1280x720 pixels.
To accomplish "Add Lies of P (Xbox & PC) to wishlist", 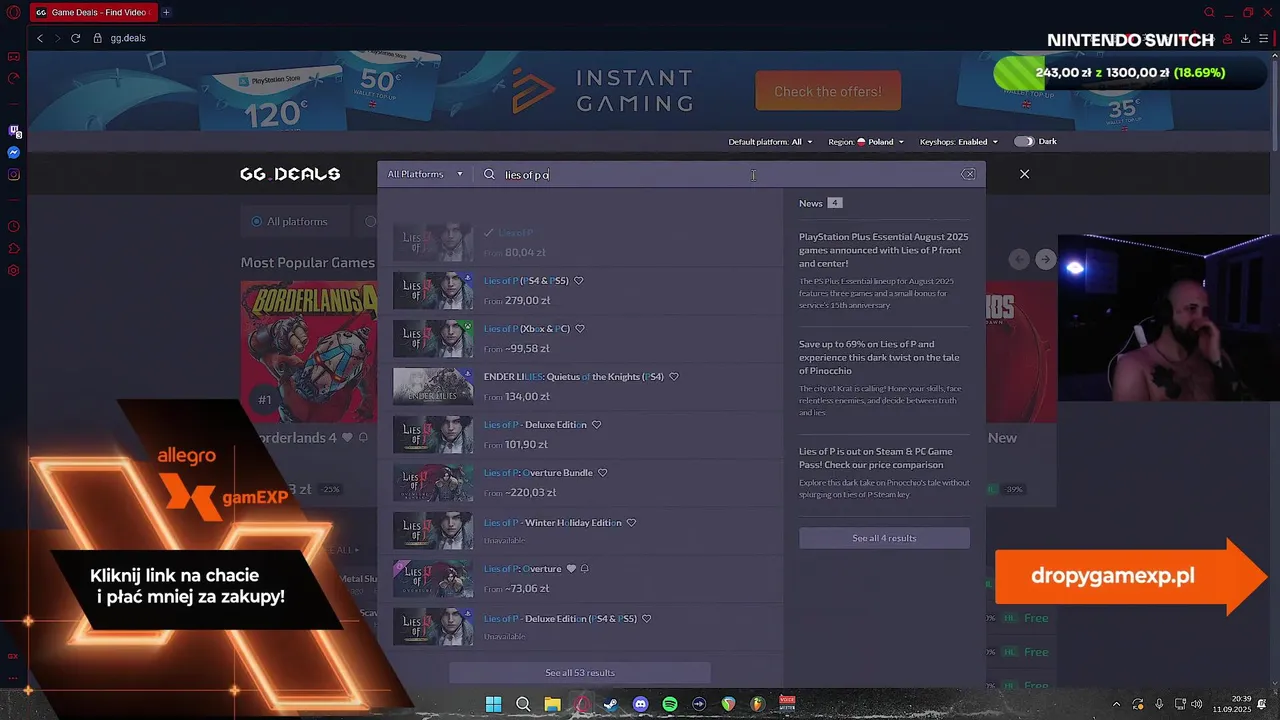I will (580, 329).
